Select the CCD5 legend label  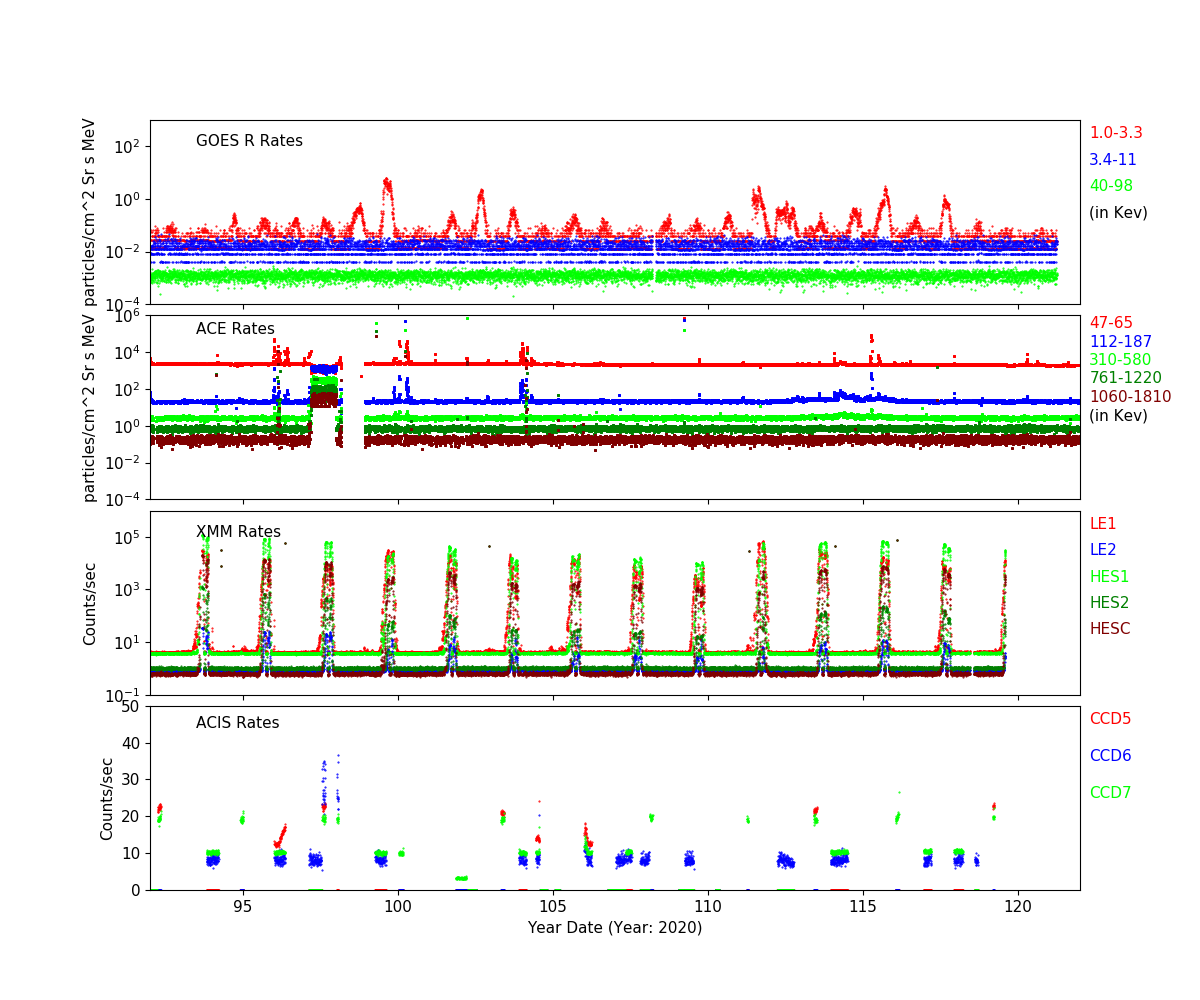pos(1110,719)
